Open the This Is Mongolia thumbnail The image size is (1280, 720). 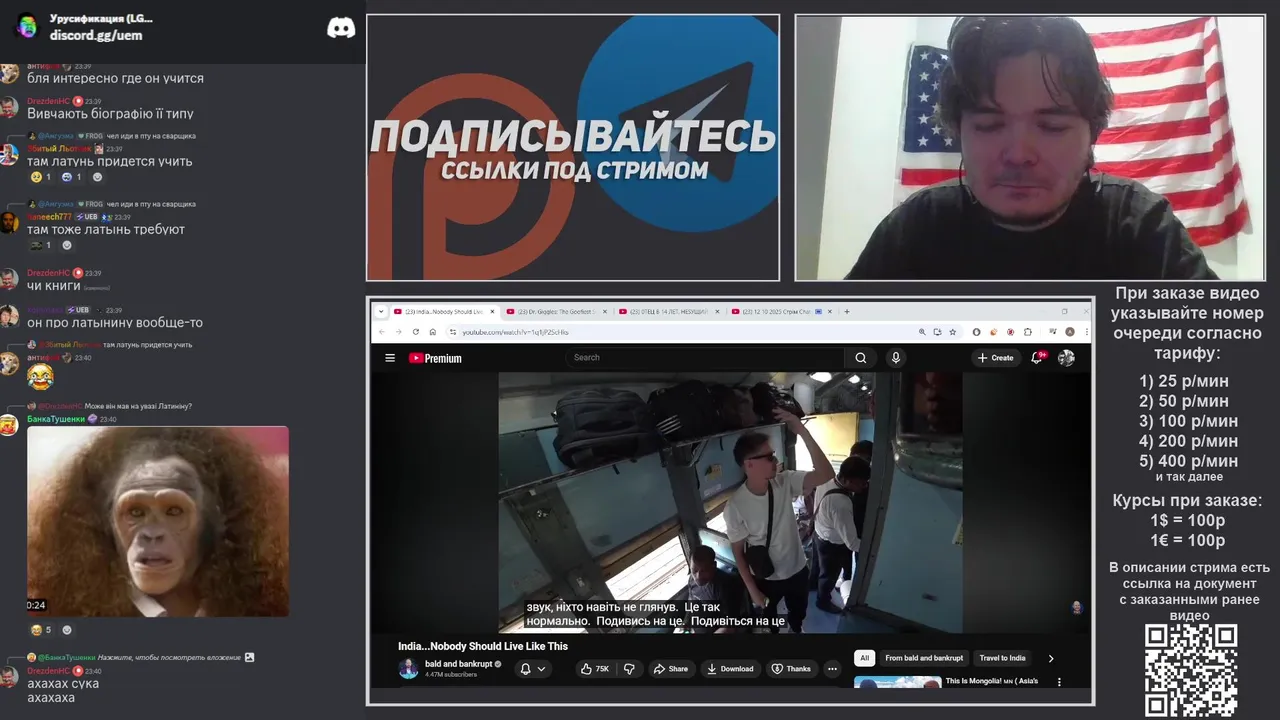[897, 682]
